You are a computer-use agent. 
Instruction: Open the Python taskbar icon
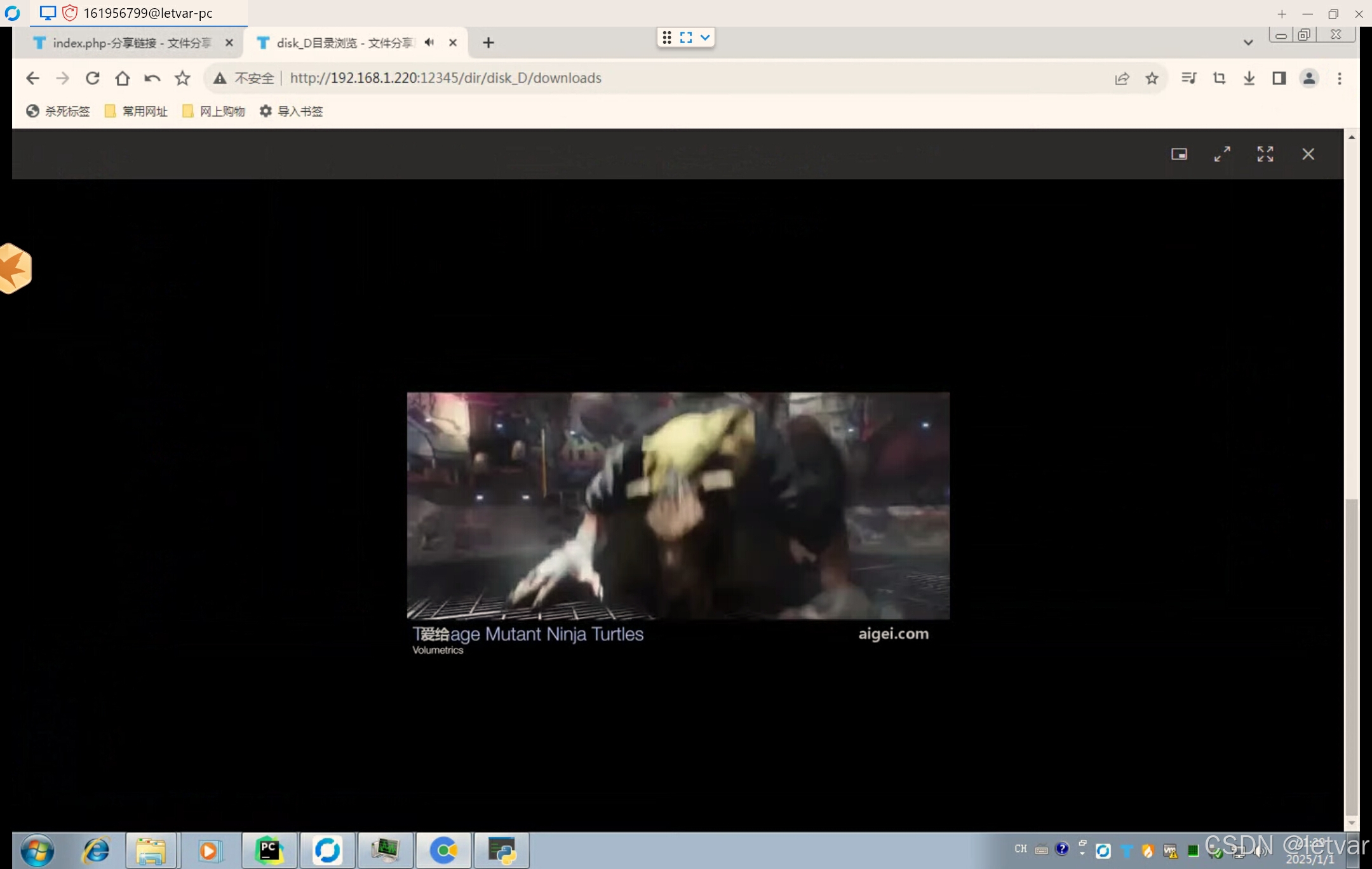tap(502, 850)
